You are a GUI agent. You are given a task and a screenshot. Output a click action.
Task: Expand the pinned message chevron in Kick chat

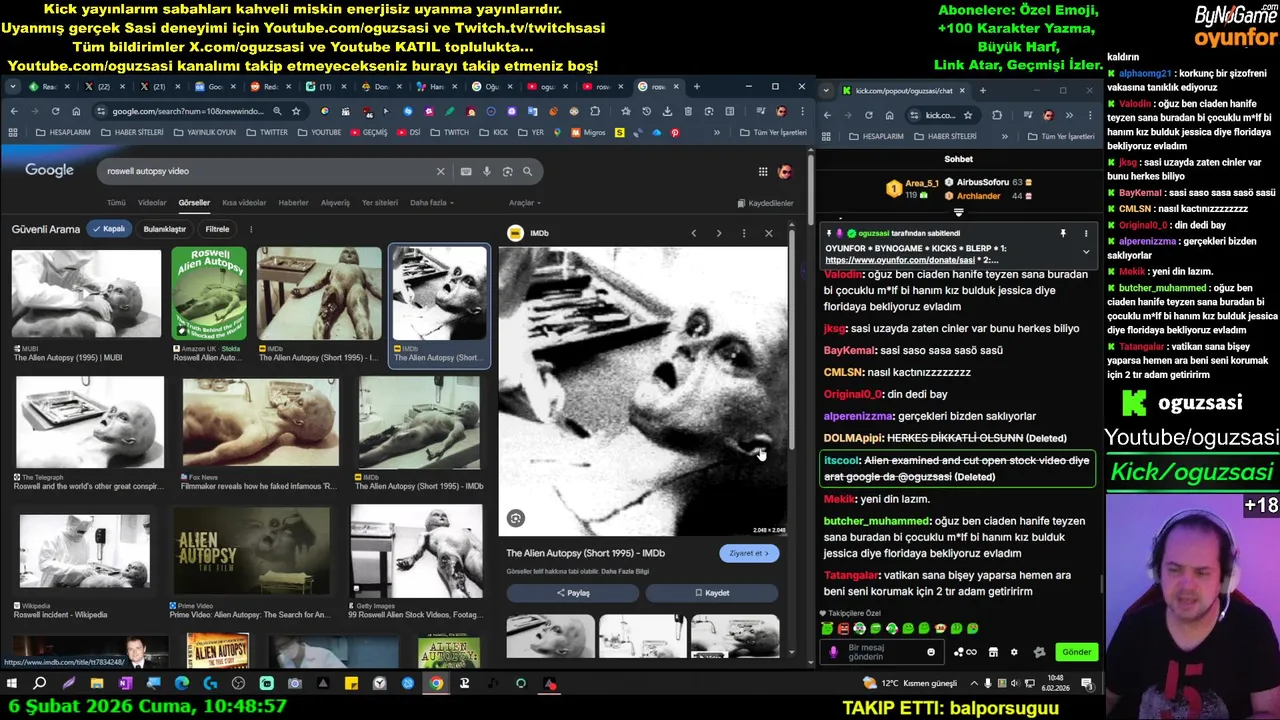(x=1086, y=252)
